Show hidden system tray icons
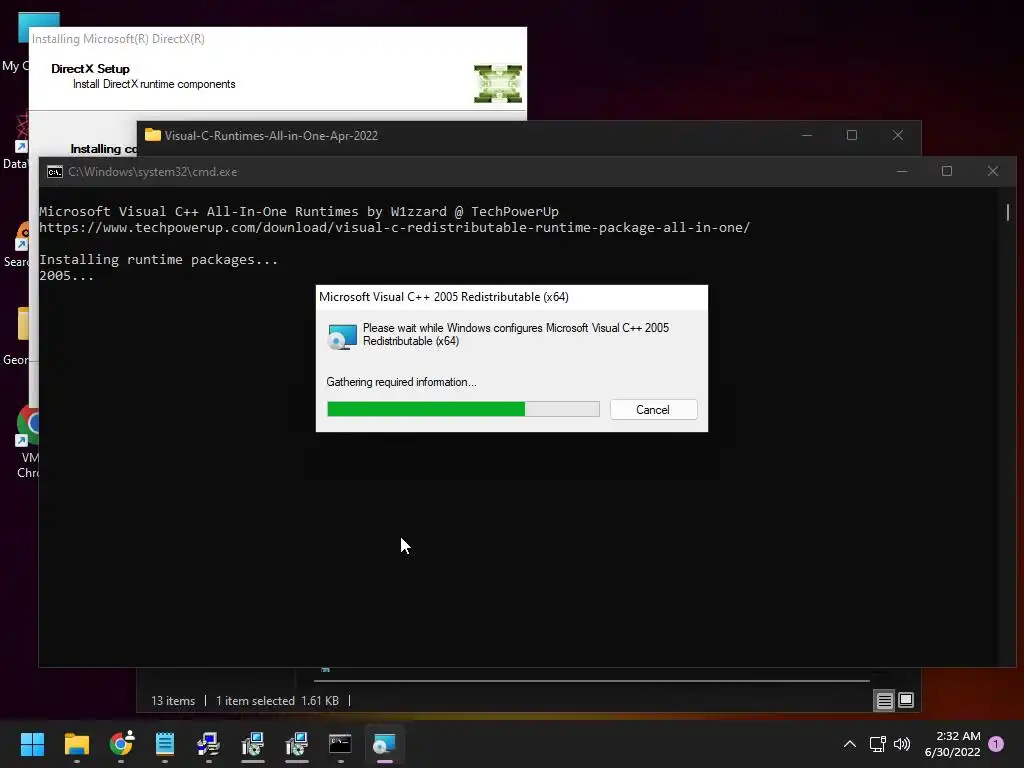This screenshot has height=768, width=1024. tap(850, 744)
